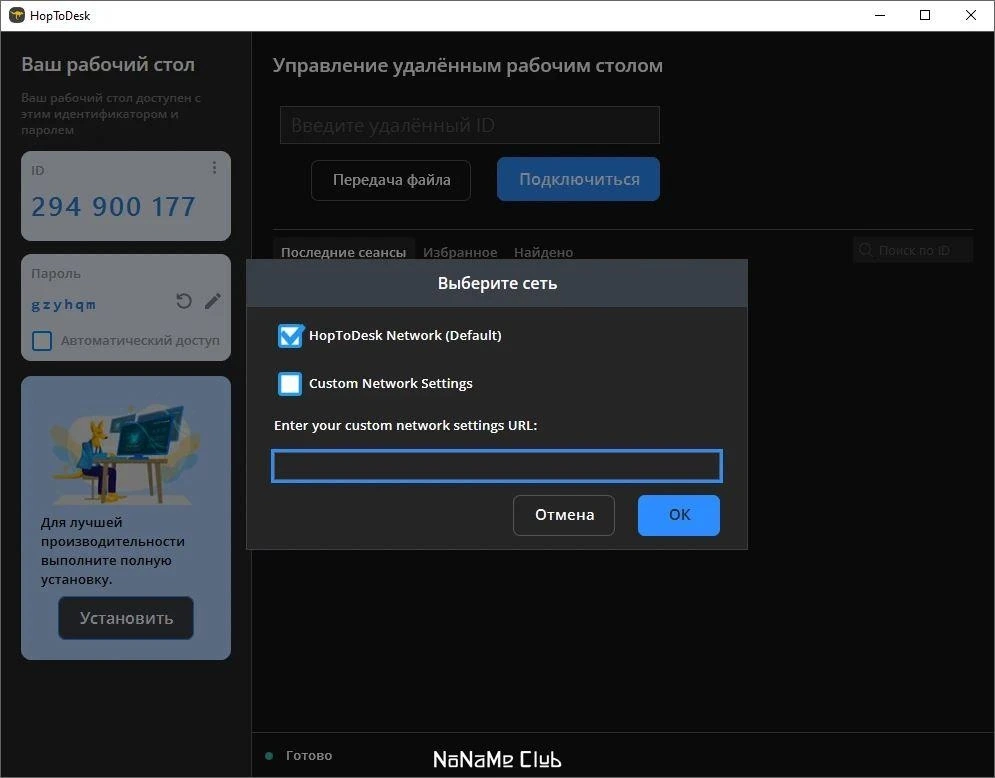Click the Подключиться button
The height and width of the screenshot is (778, 995).
(x=579, y=180)
